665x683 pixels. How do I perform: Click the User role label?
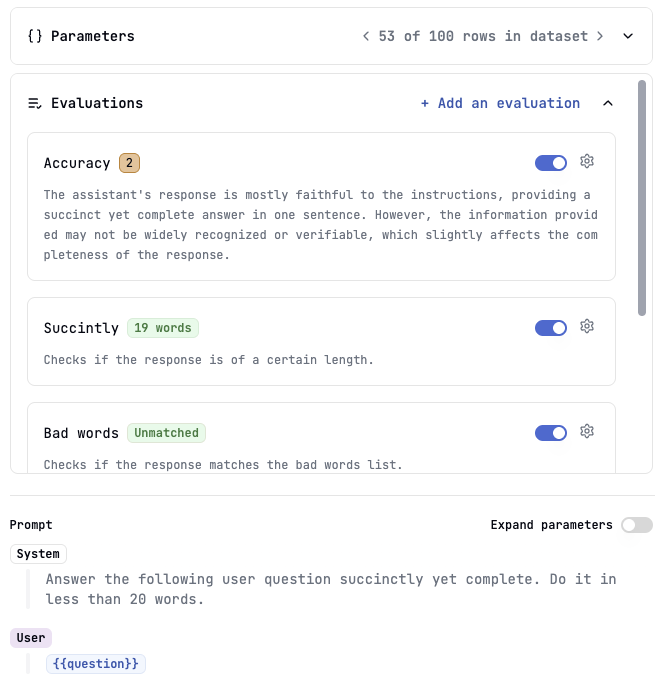(31, 638)
